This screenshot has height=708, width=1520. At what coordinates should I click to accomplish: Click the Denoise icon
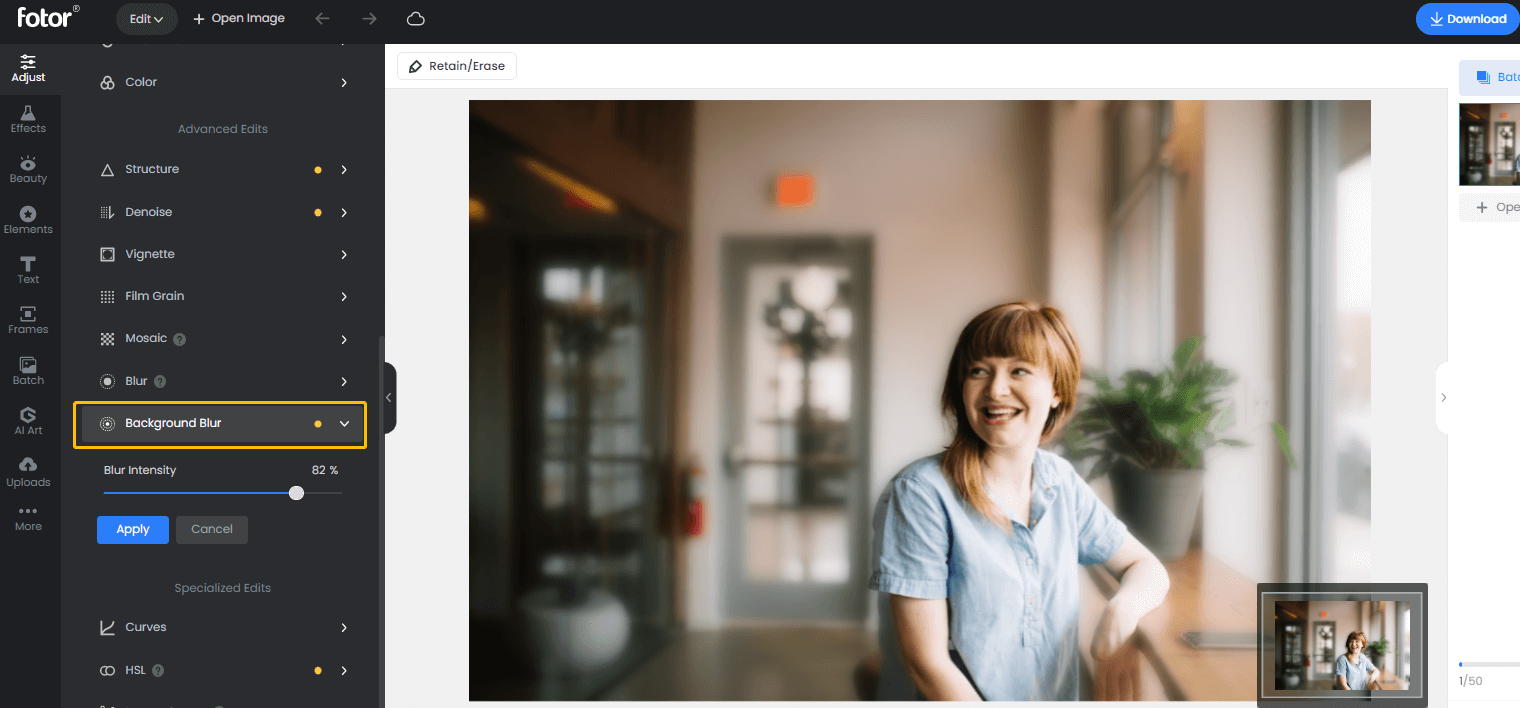pos(107,212)
